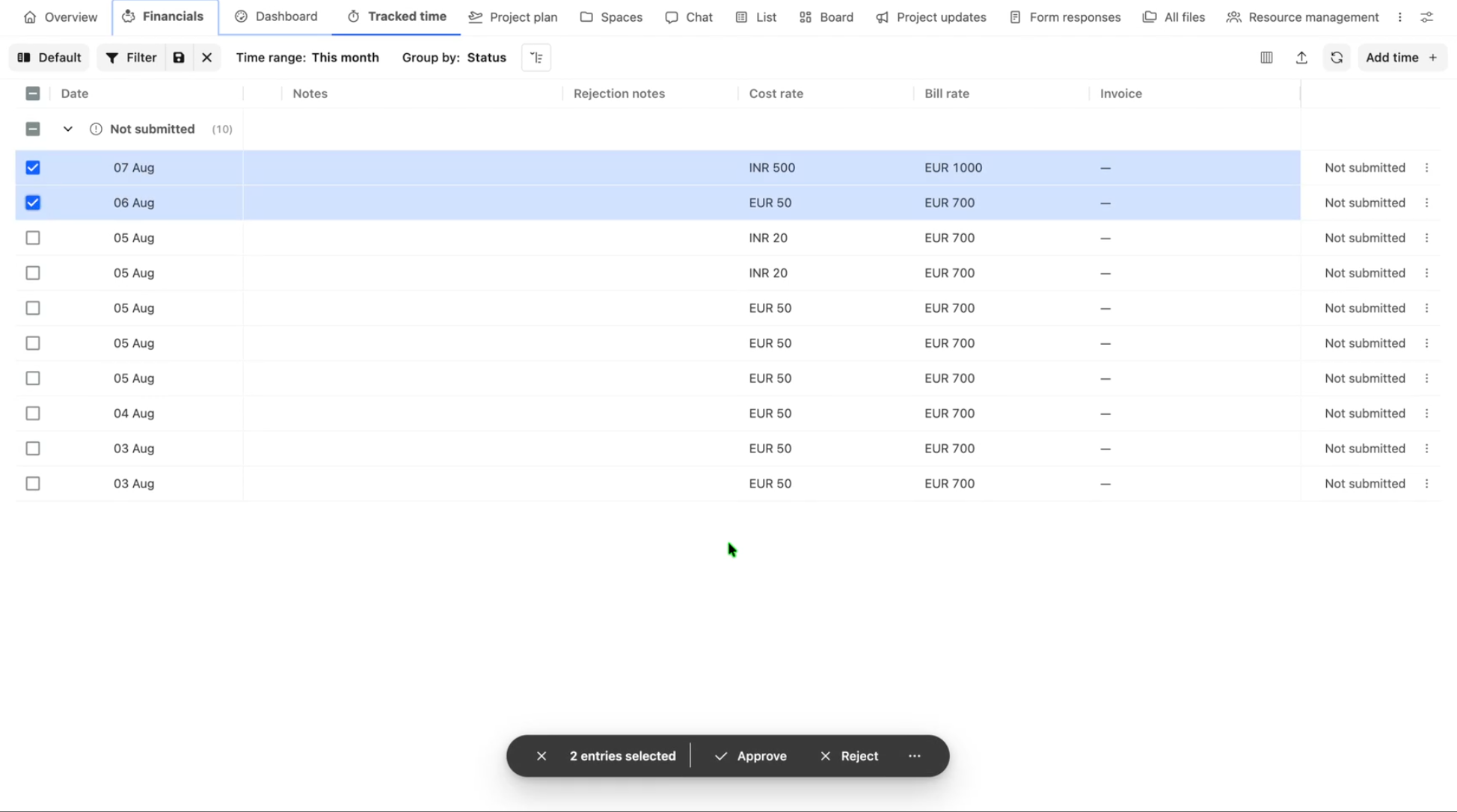Click Bill rate column header
Image resolution: width=1457 pixels, height=812 pixels.
(947, 93)
